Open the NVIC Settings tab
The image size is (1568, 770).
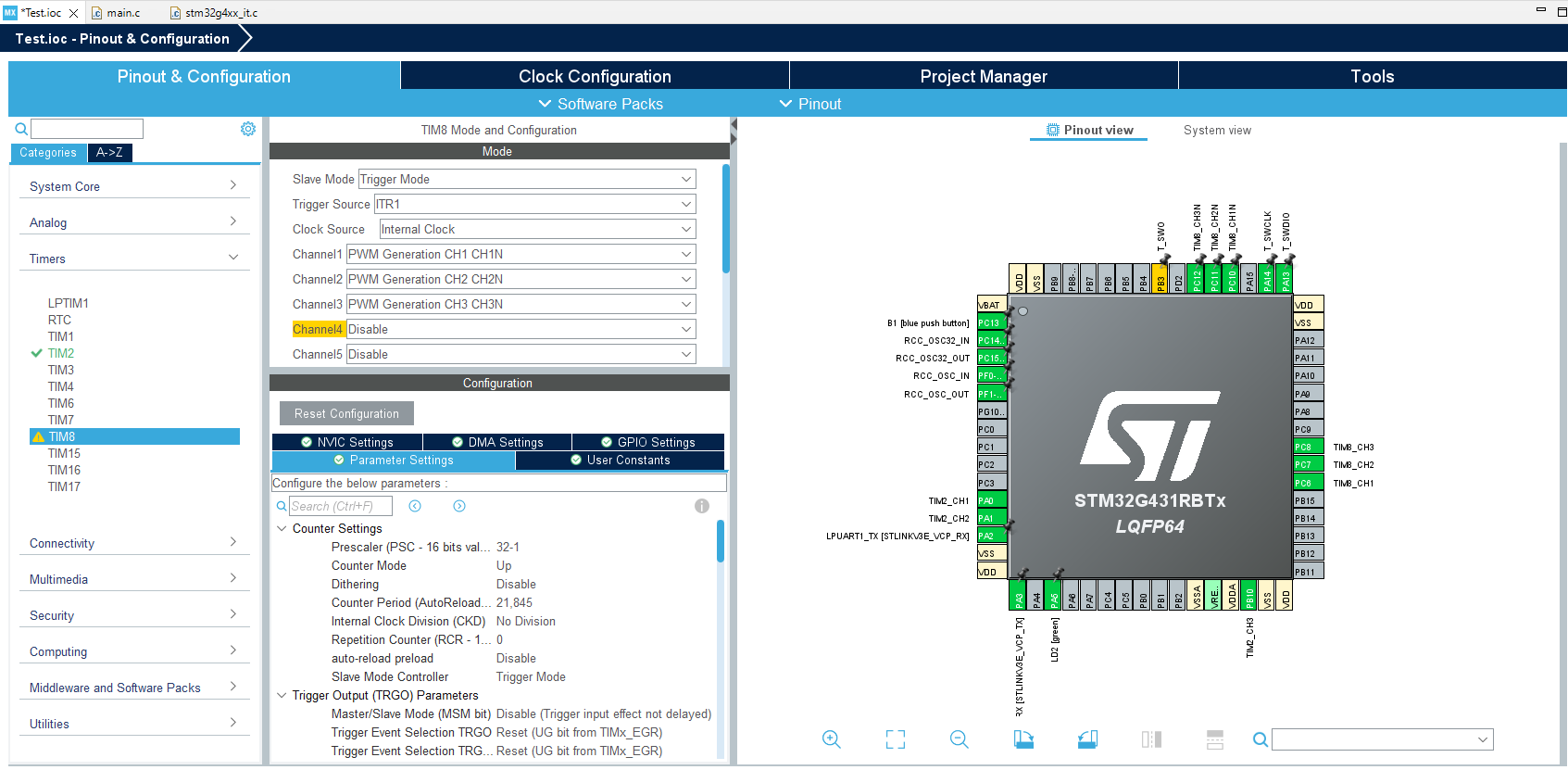click(347, 442)
